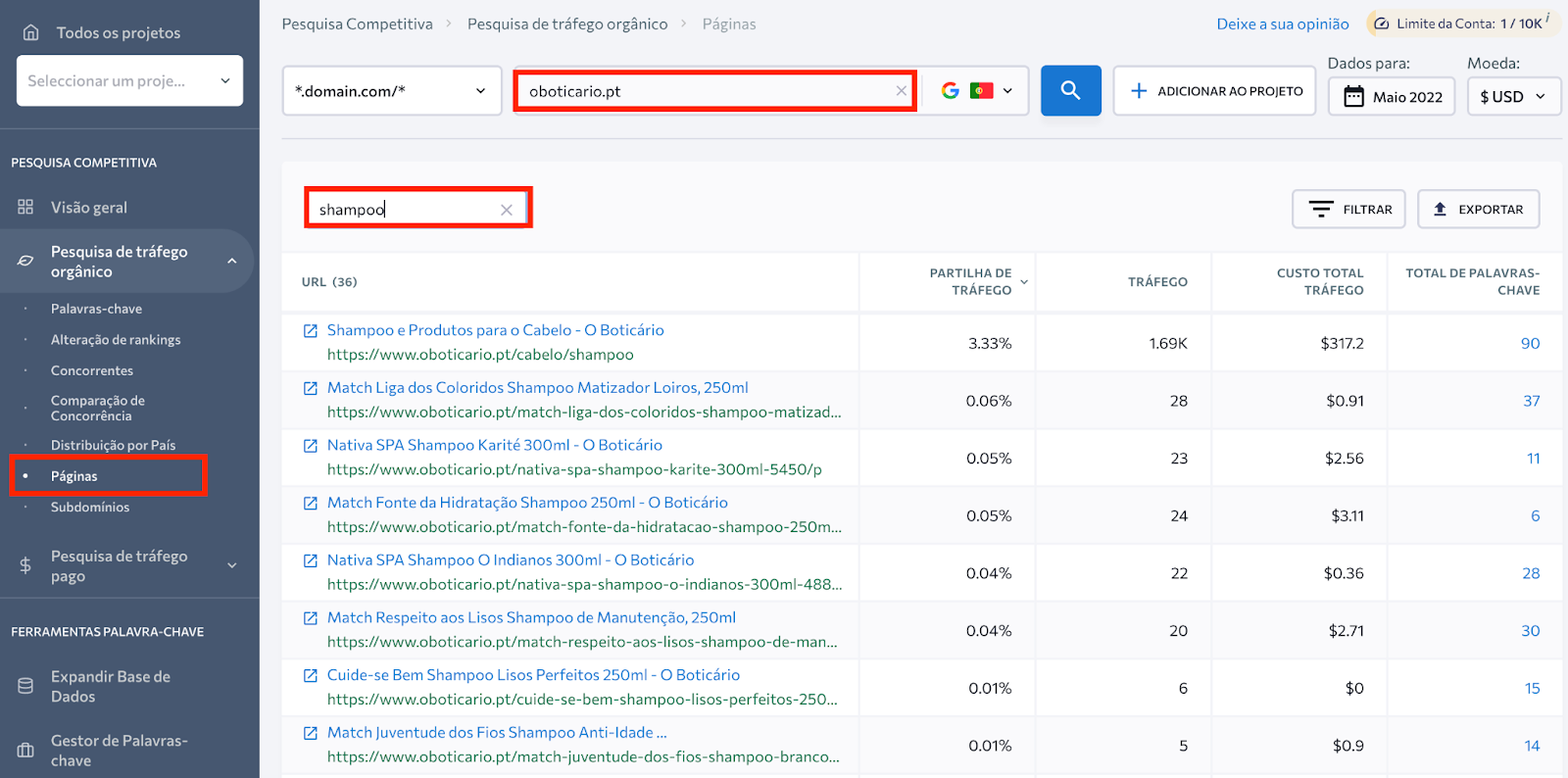Click the CUSTO TOTAL TRÁFEGO column header
Viewport: 1568px width, 778px height.
[1320, 282]
